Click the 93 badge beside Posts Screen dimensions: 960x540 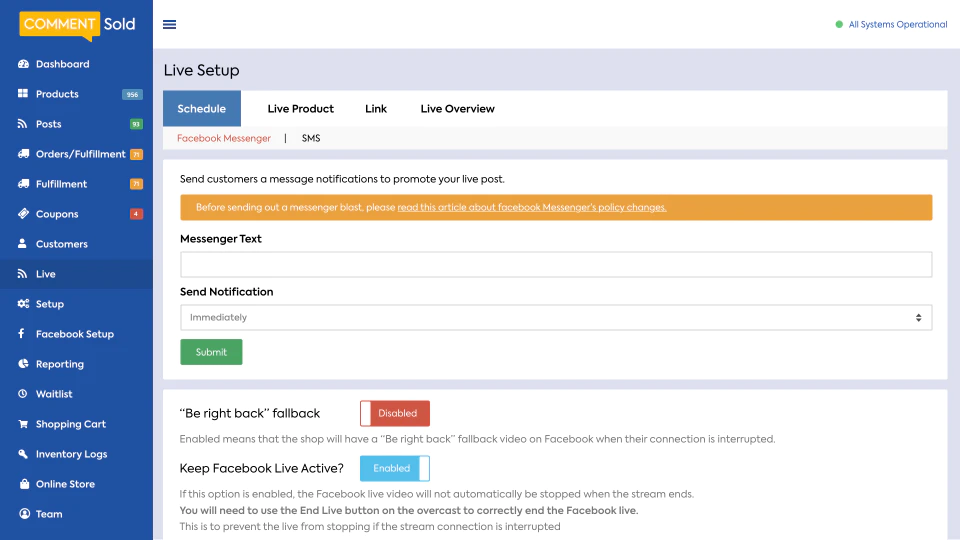coord(136,124)
